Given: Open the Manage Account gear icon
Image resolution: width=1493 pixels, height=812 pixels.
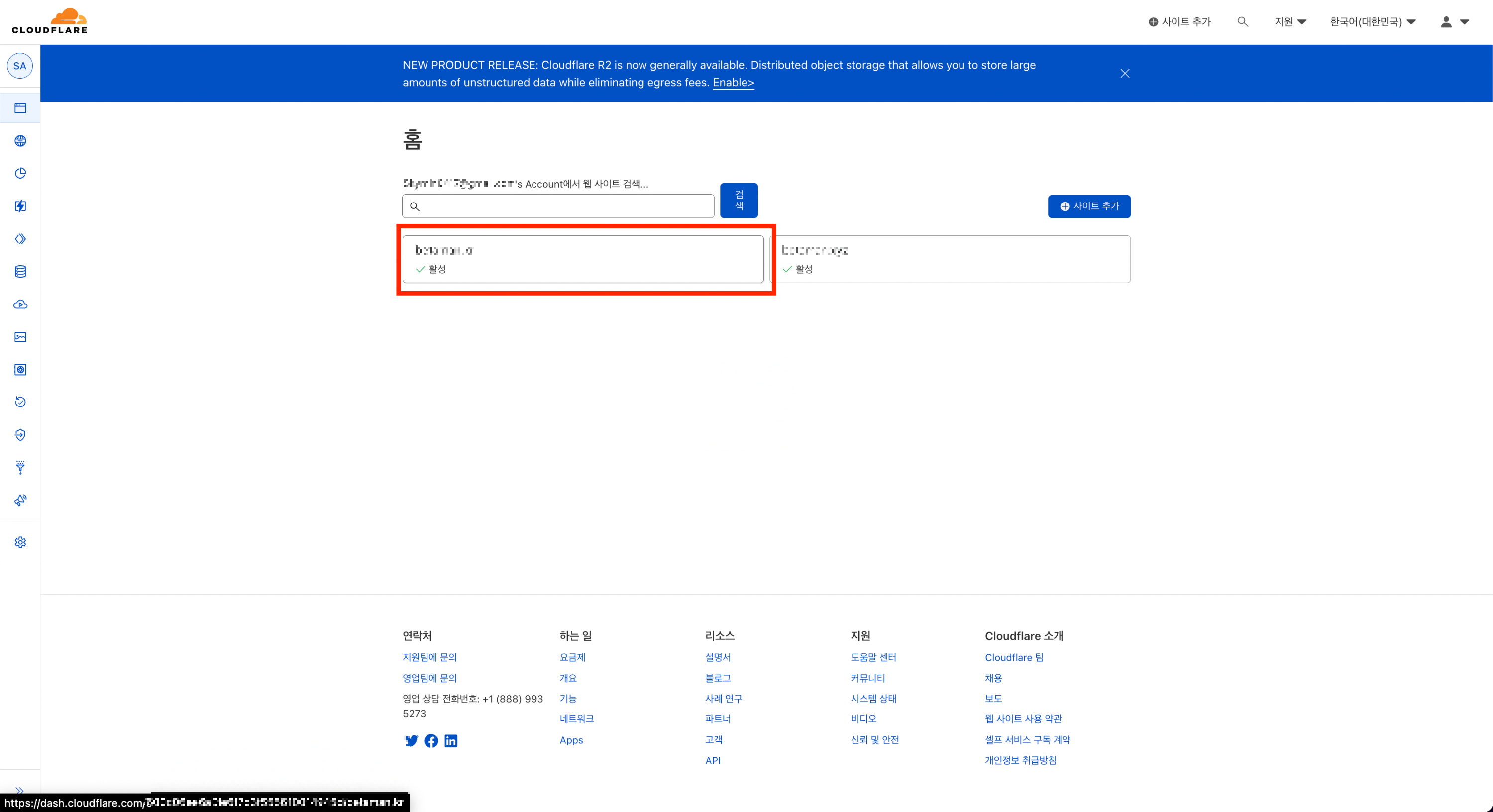Looking at the screenshot, I should tap(20, 542).
